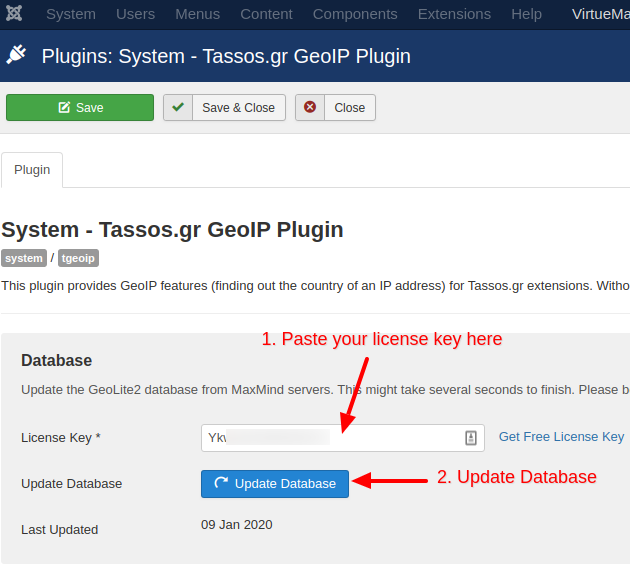Image resolution: width=630 pixels, height=566 pixels.
Task: Select the Plugin tab
Action: [x=32, y=170]
